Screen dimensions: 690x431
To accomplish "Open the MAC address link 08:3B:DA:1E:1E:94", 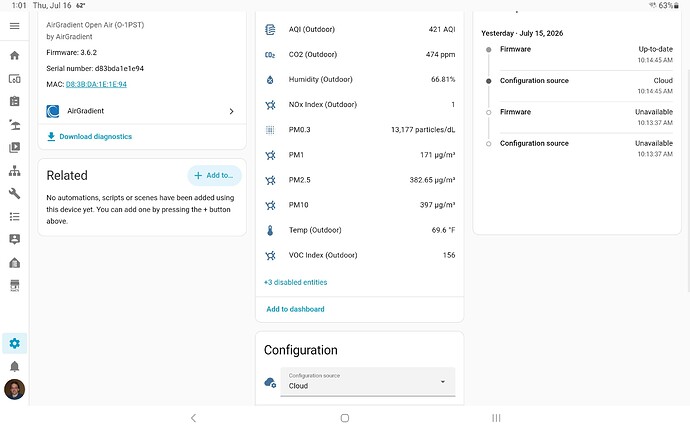I will click(x=96, y=84).
